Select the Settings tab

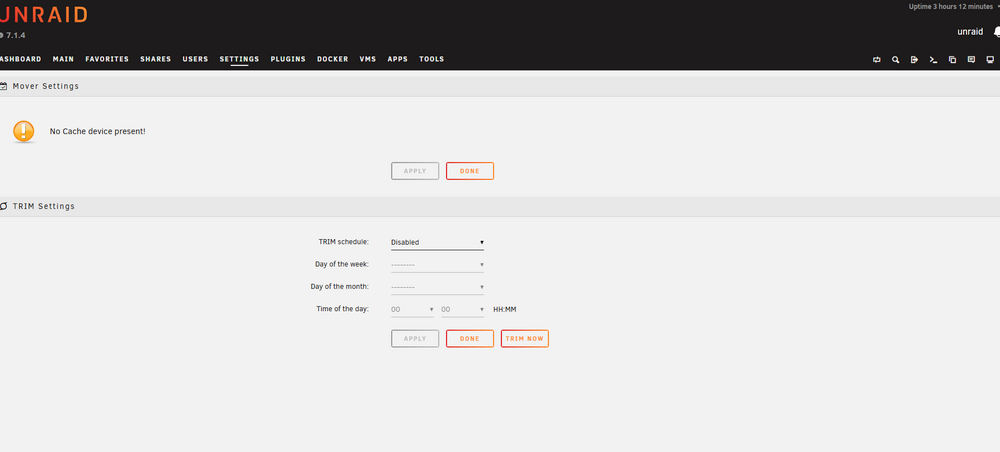pyautogui.click(x=239, y=59)
